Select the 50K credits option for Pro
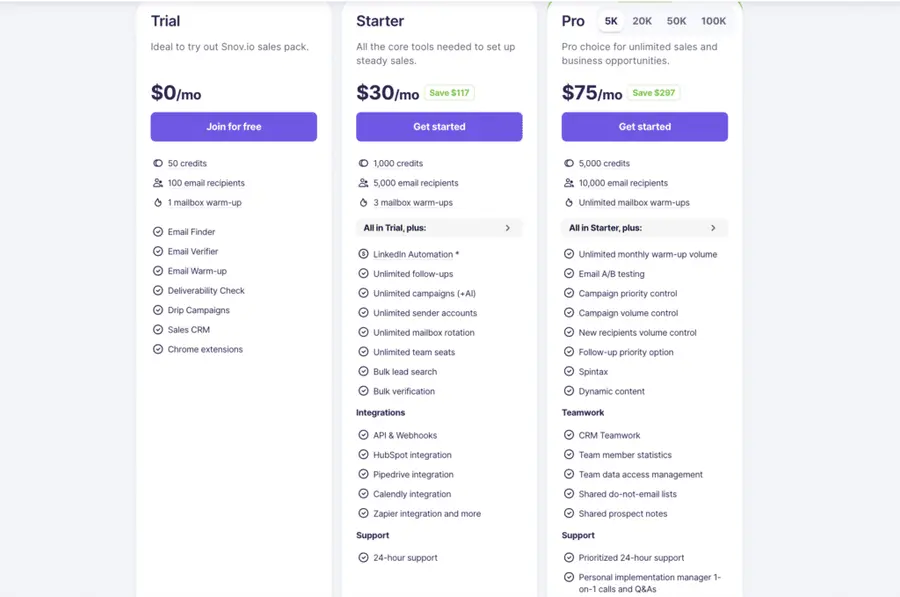 pyautogui.click(x=676, y=20)
